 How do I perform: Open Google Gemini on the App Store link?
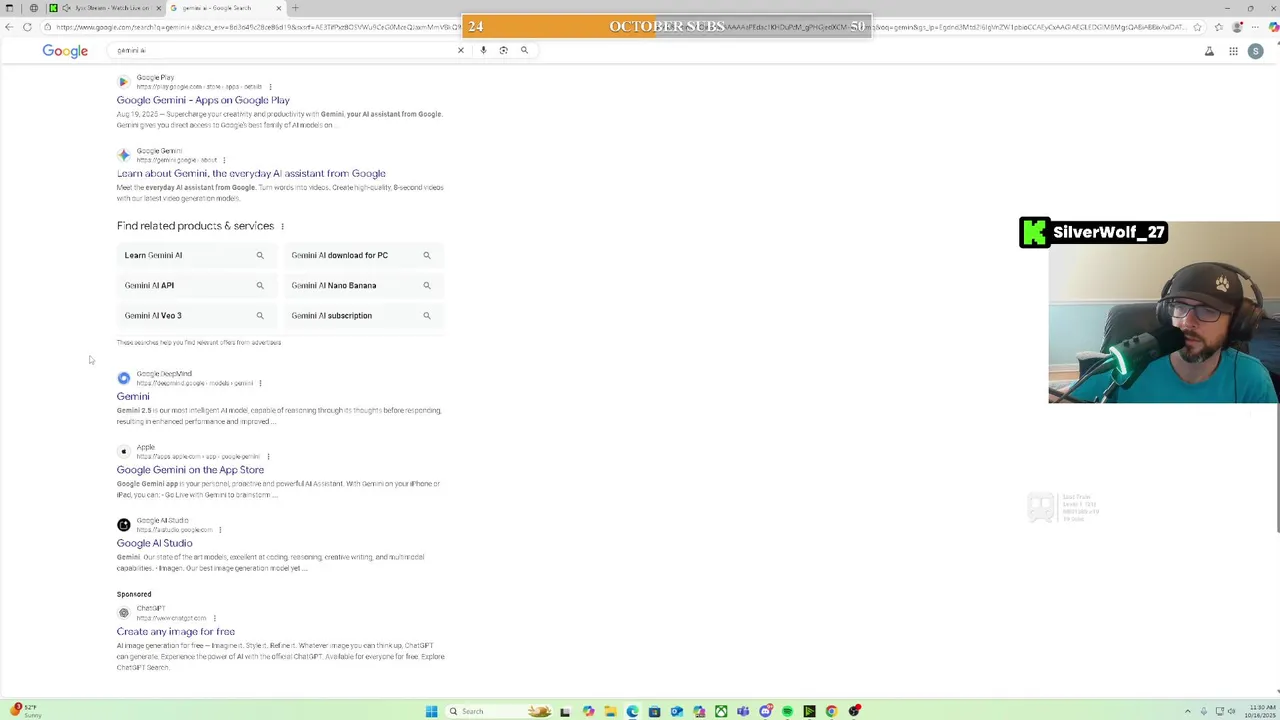(190, 470)
